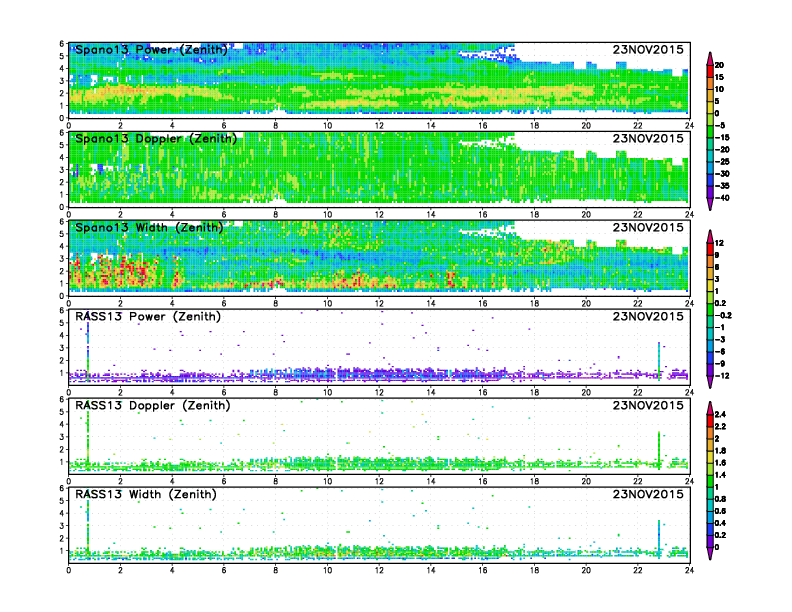Click the '-0.2' label on the middle colorbar
This screenshot has width=792, height=612.
[723, 315]
